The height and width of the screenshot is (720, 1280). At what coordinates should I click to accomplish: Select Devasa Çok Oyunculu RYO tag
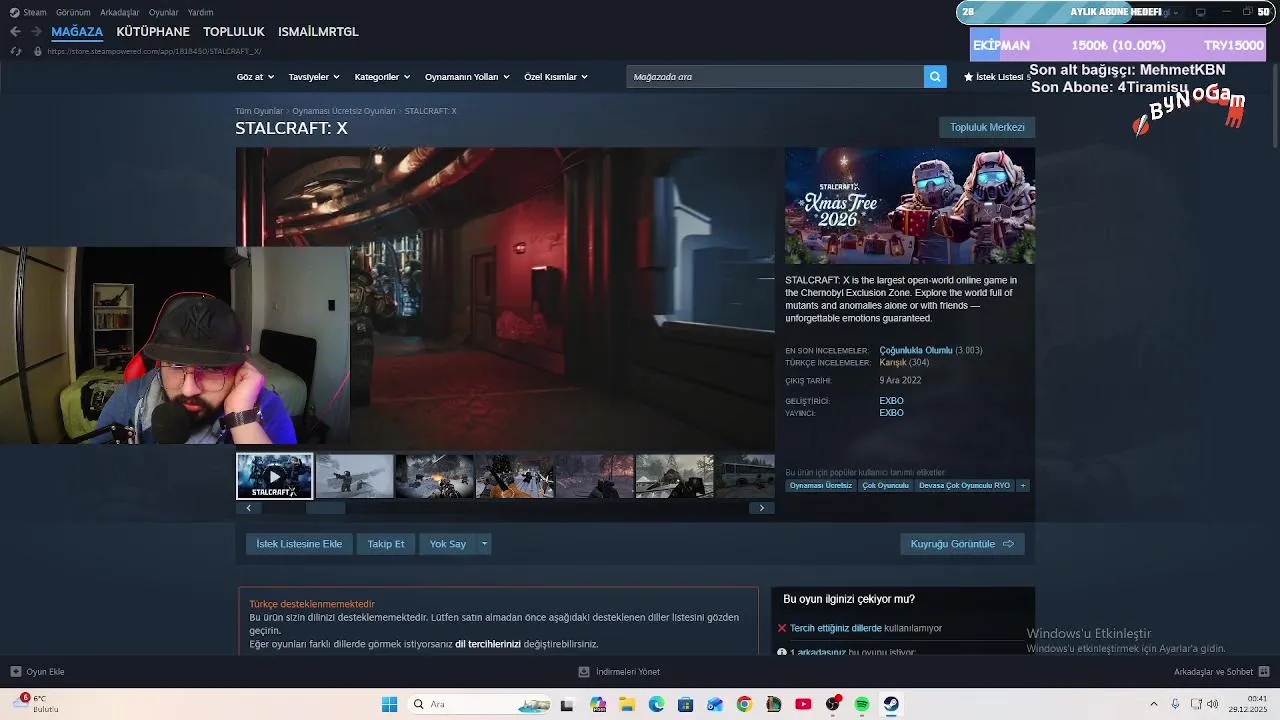(x=964, y=485)
